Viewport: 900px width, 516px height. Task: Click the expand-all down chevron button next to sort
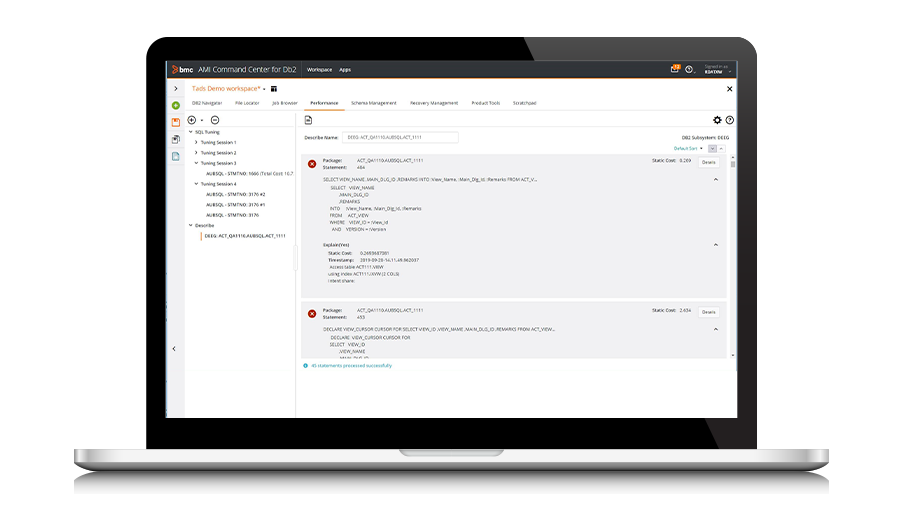(712, 149)
